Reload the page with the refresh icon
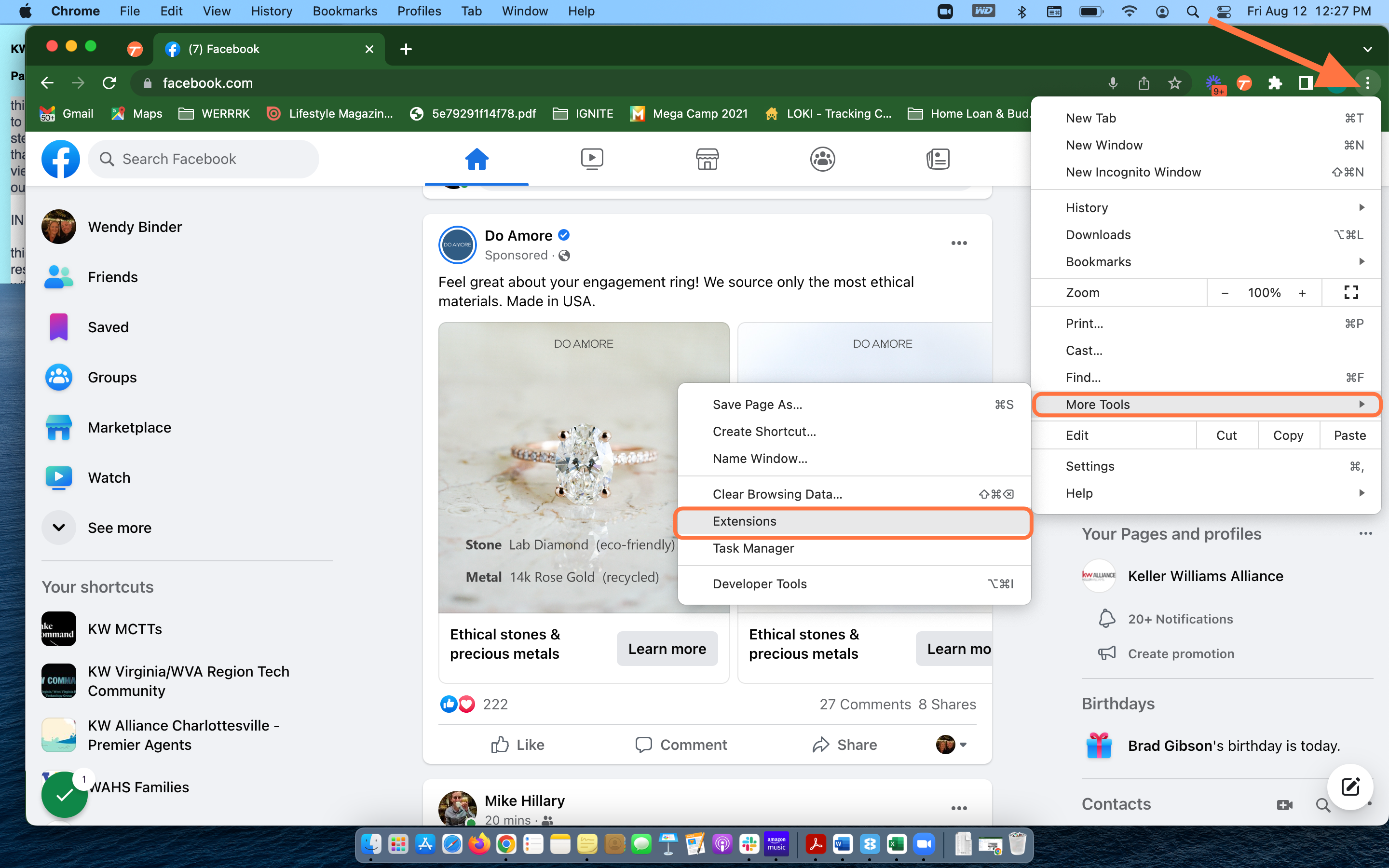Viewport: 1389px width, 868px height. point(109,83)
